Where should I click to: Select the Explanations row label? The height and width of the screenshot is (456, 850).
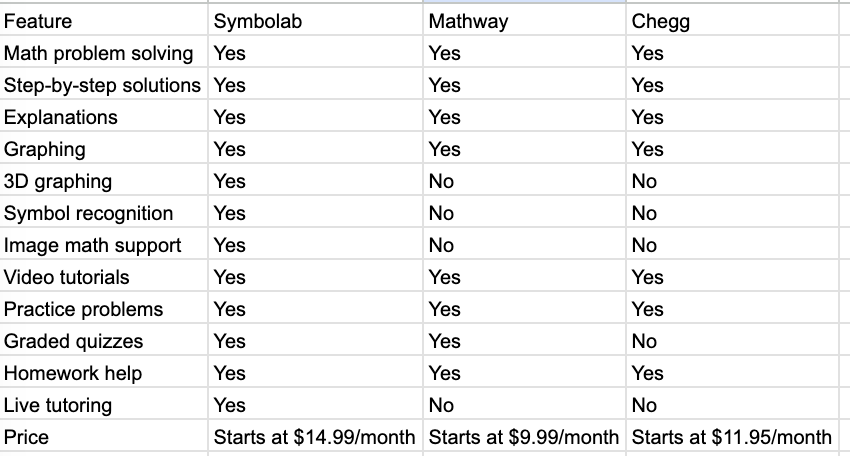[61, 117]
